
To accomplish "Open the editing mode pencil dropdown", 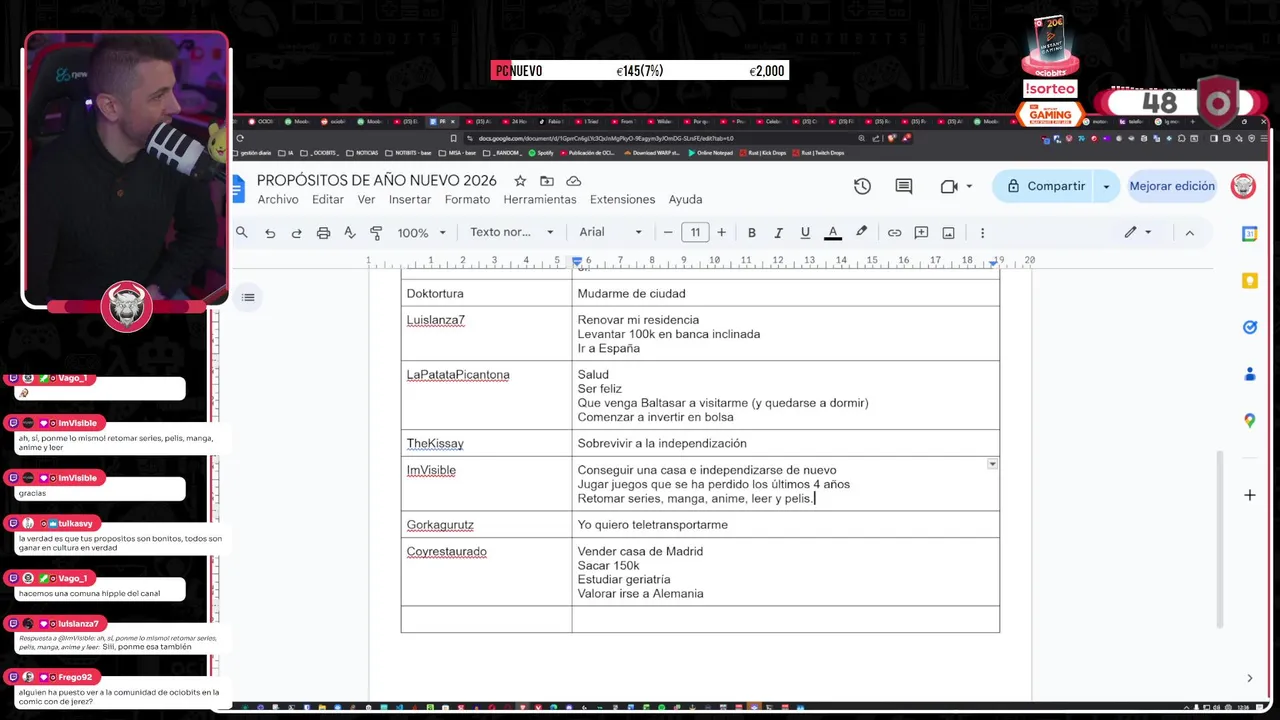I will pyautogui.click(x=1138, y=232).
